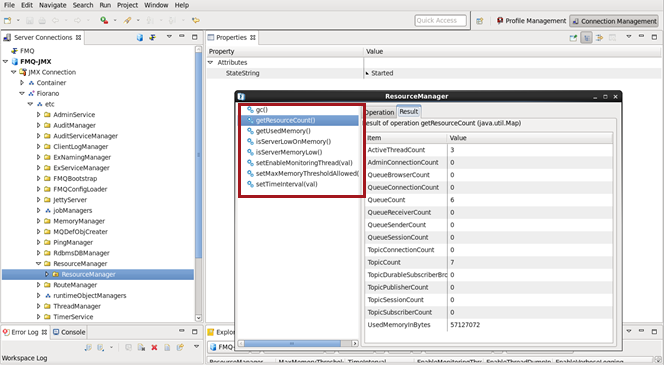Collapse the FMQ-JMX tree node
Viewport: 664px width, 365px height.
click(6, 61)
